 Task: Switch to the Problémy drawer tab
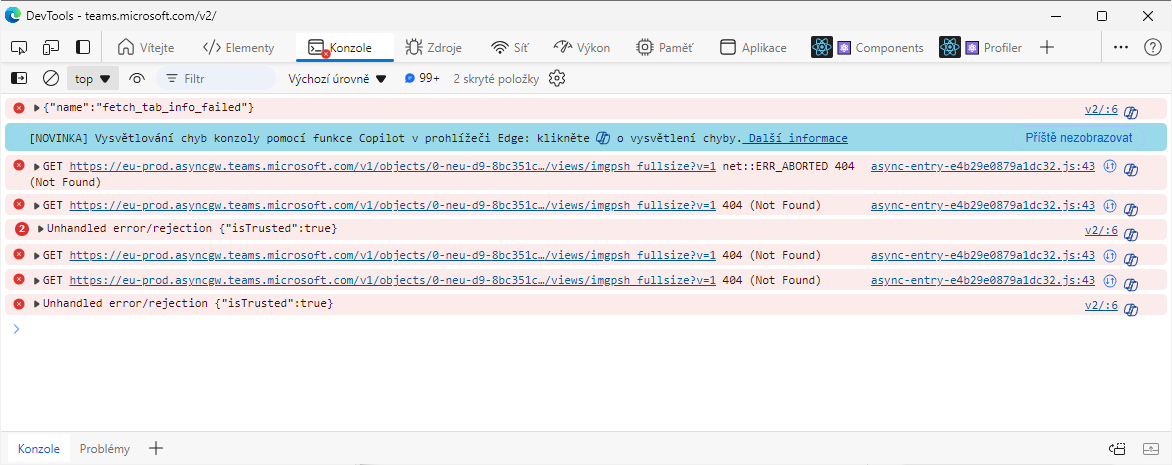(x=105, y=449)
